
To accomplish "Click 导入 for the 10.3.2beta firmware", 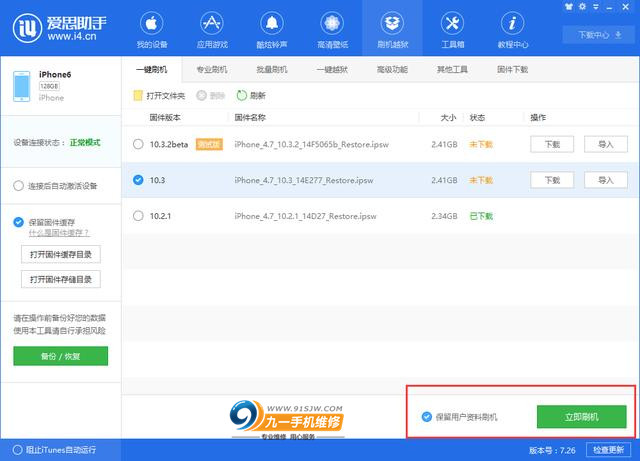I will coord(606,144).
